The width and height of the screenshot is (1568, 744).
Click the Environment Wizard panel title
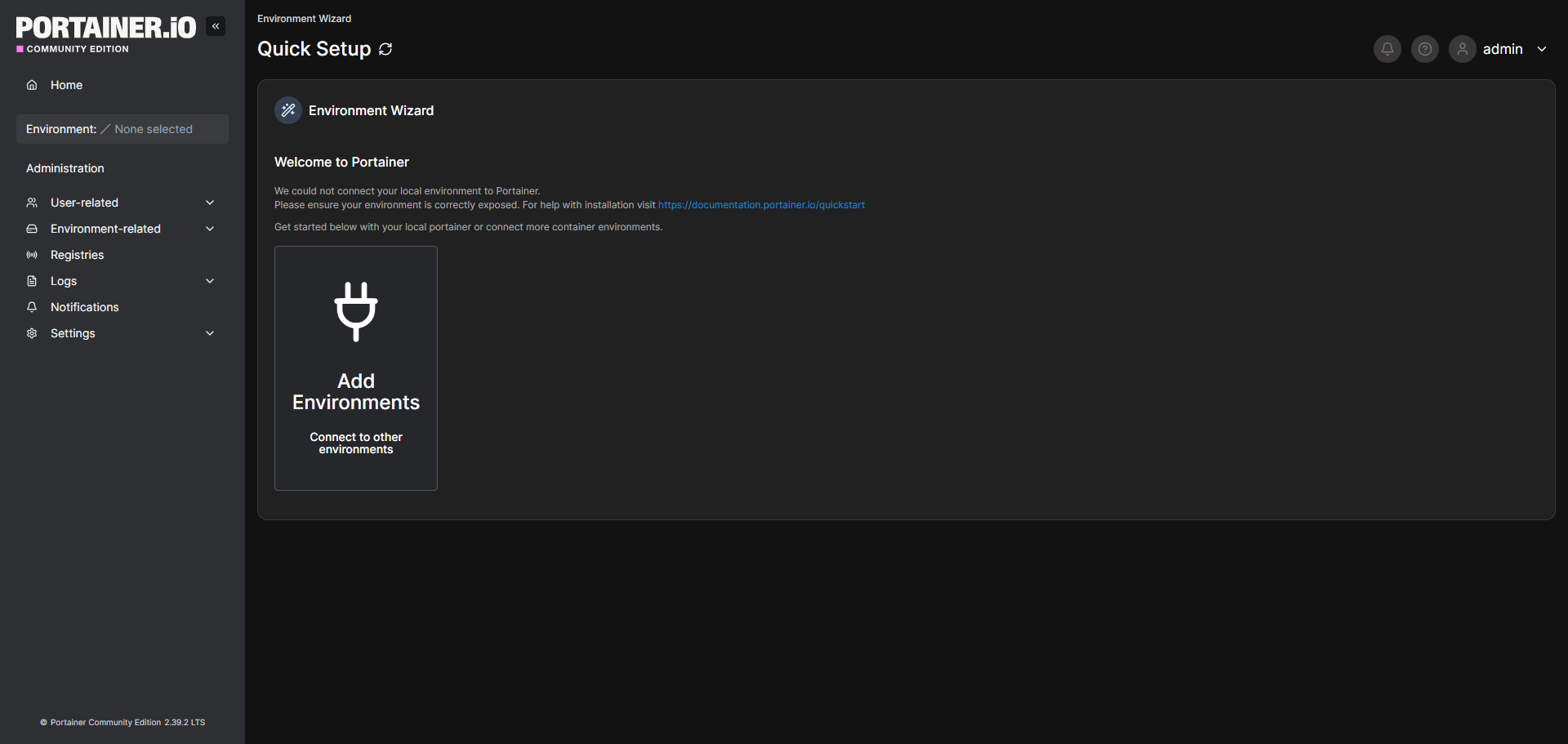point(372,110)
